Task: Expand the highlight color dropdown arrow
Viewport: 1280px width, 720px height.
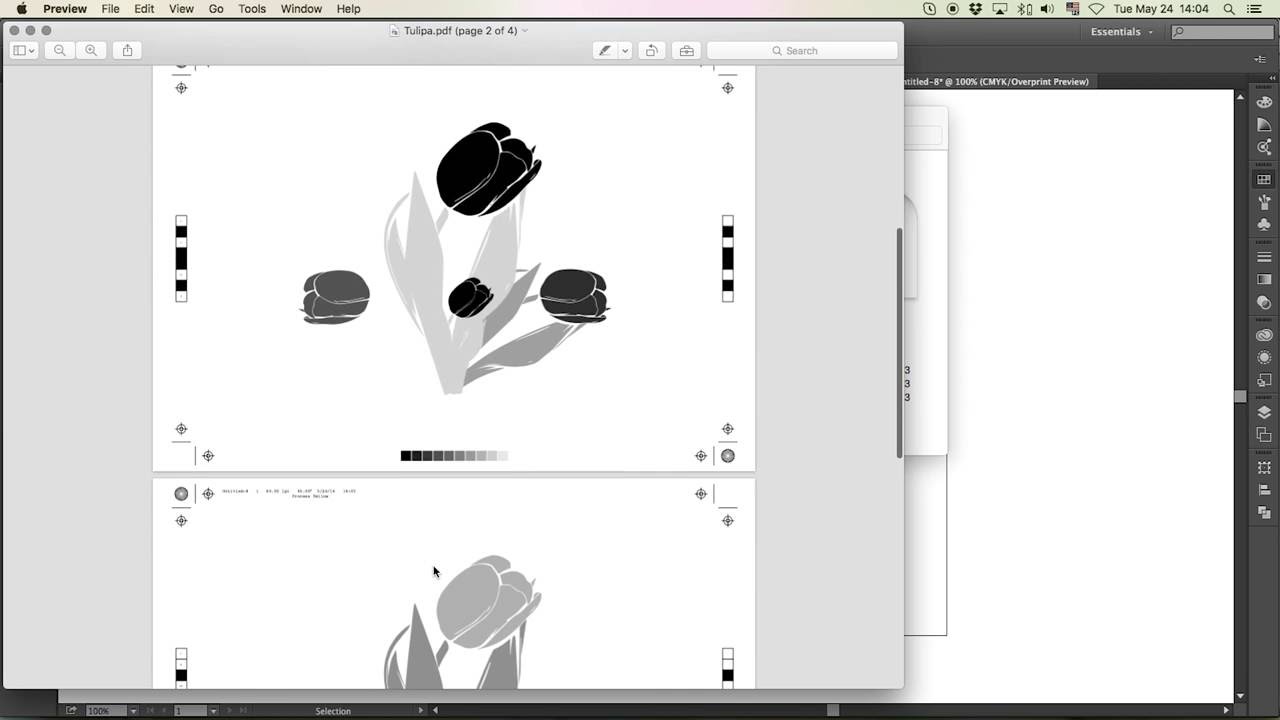Action: 625,50
